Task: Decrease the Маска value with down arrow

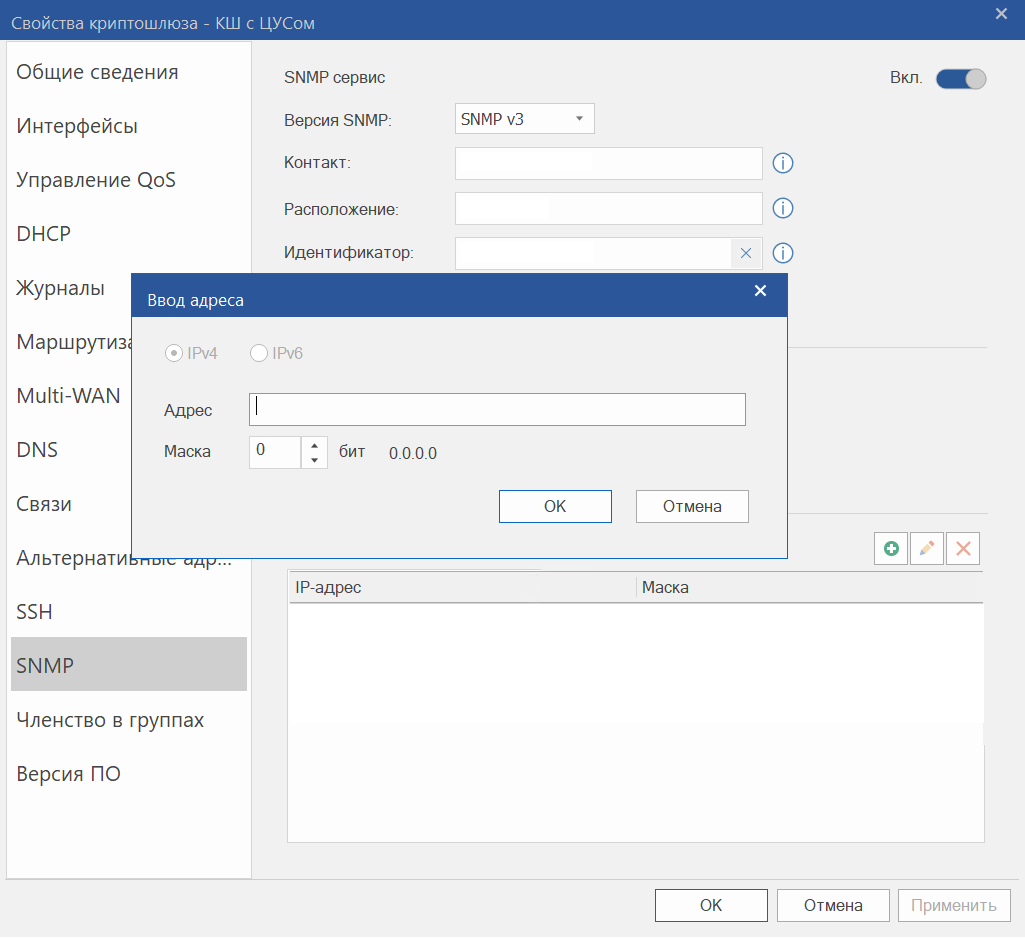Action: (x=314, y=460)
